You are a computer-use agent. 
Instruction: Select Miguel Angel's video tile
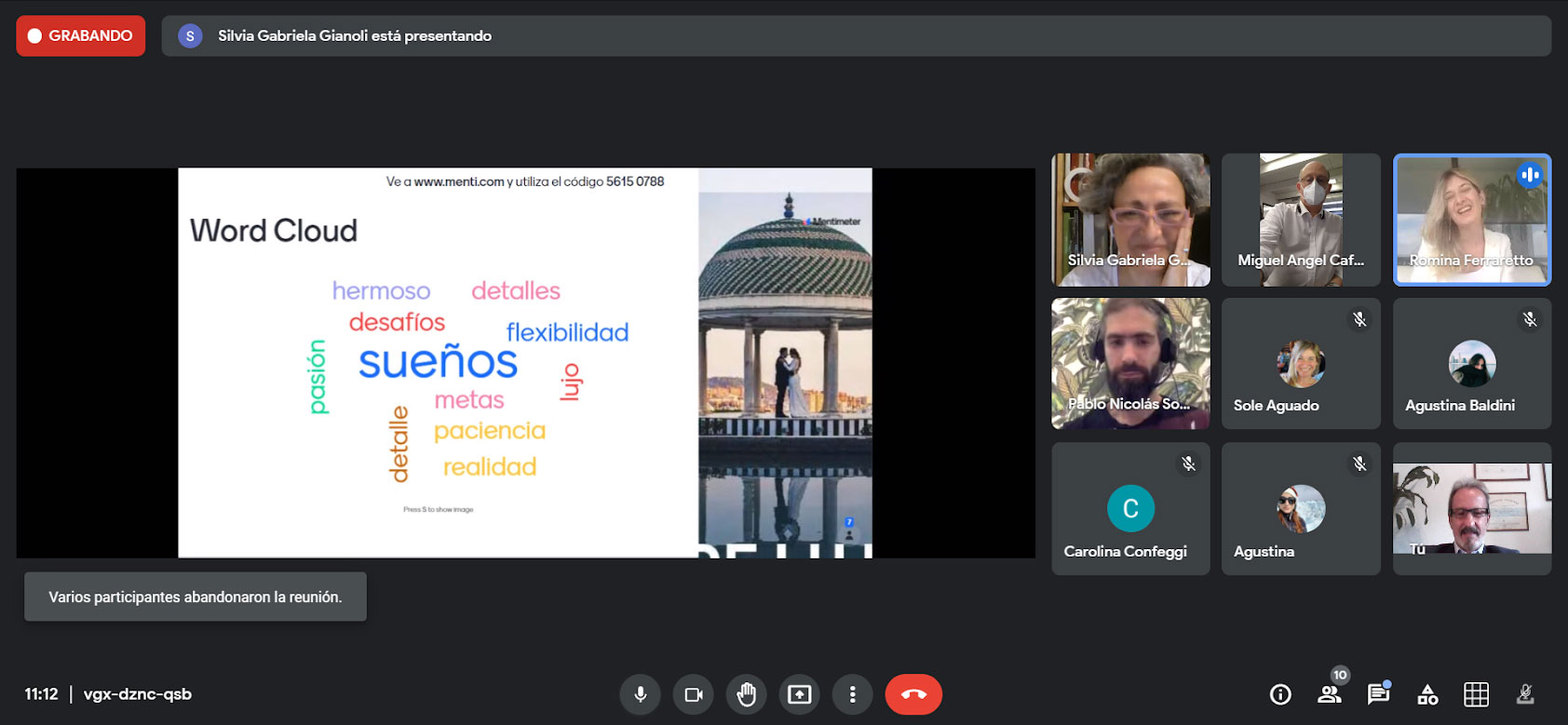(x=1301, y=220)
